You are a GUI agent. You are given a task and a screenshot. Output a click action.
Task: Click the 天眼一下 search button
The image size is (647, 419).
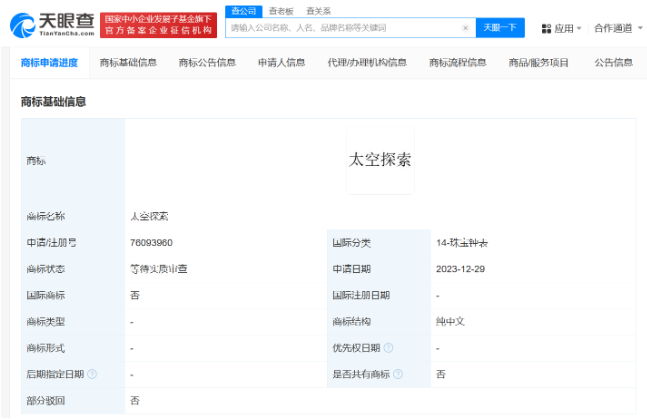[500, 28]
